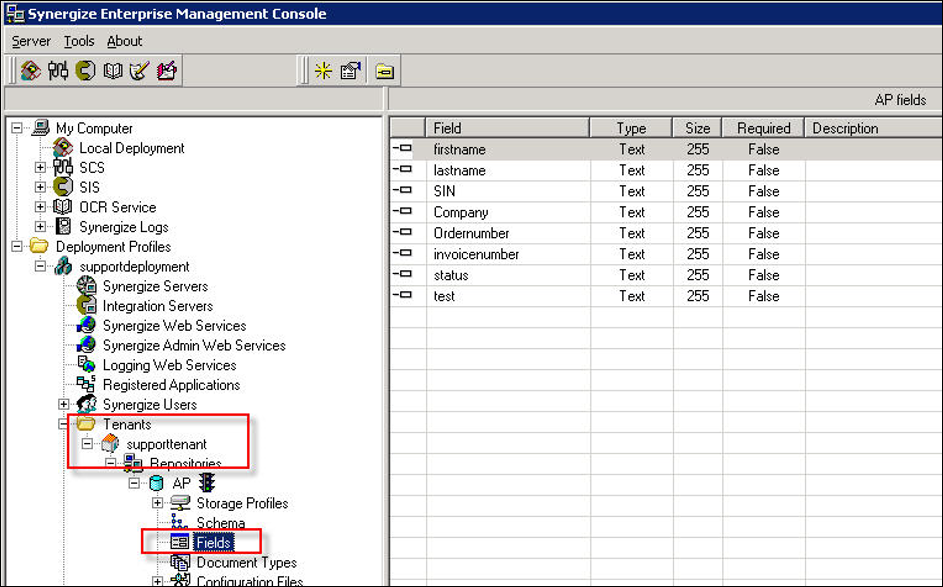Select Synergize Admin Web Services
This screenshot has width=943, height=587.
pos(194,345)
